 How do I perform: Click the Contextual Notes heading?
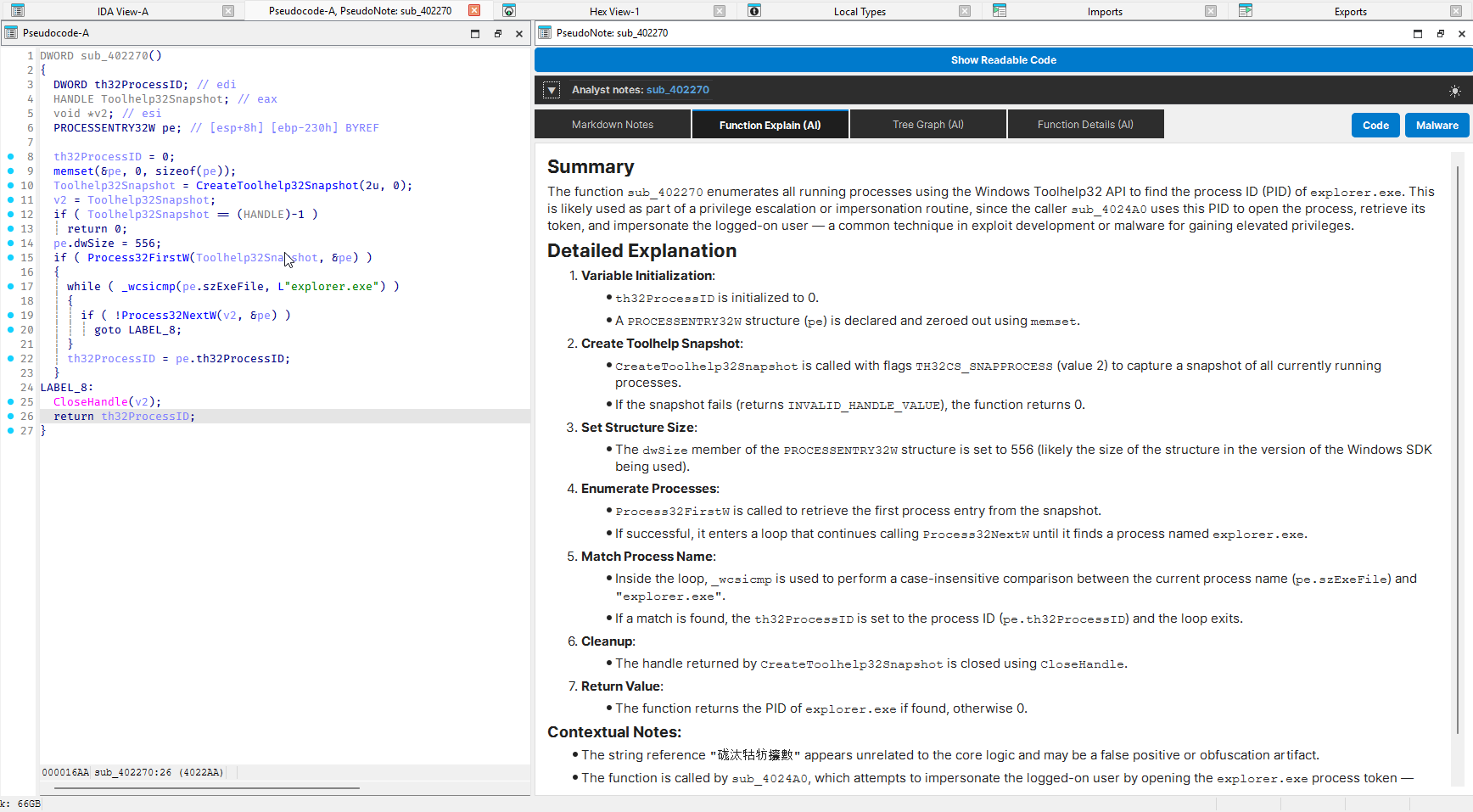click(614, 732)
